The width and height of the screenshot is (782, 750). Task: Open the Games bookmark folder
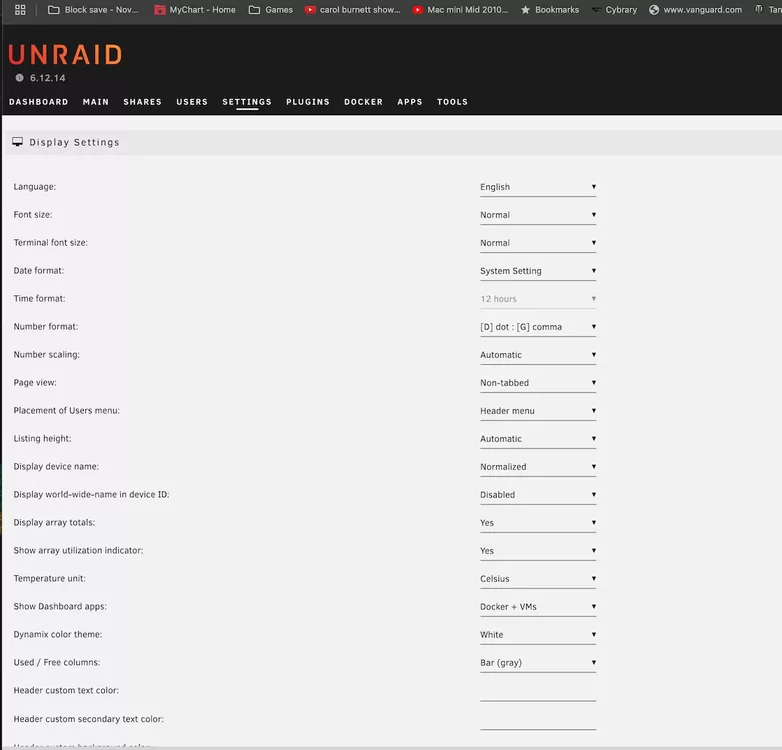tap(271, 9)
